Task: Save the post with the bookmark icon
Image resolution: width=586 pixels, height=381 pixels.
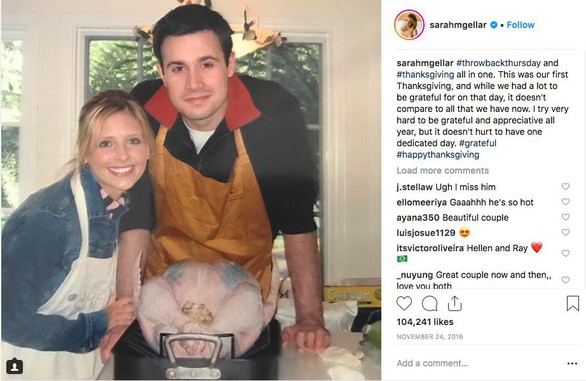Action: click(573, 303)
